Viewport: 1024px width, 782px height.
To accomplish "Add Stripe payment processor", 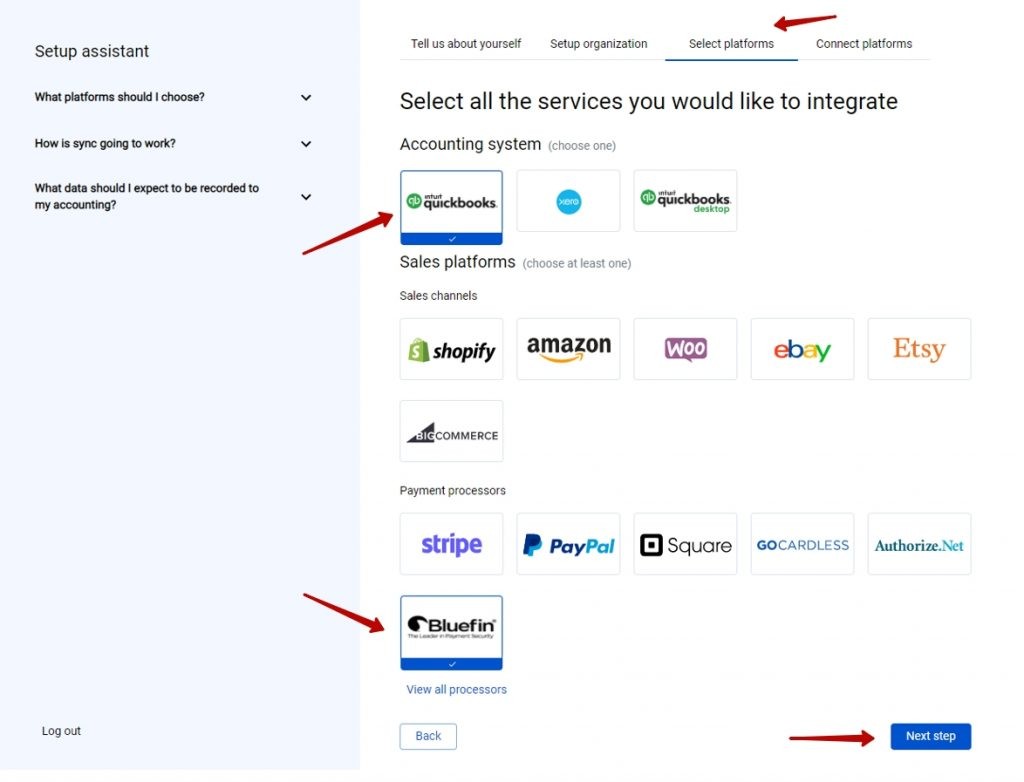I will [x=451, y=544].
